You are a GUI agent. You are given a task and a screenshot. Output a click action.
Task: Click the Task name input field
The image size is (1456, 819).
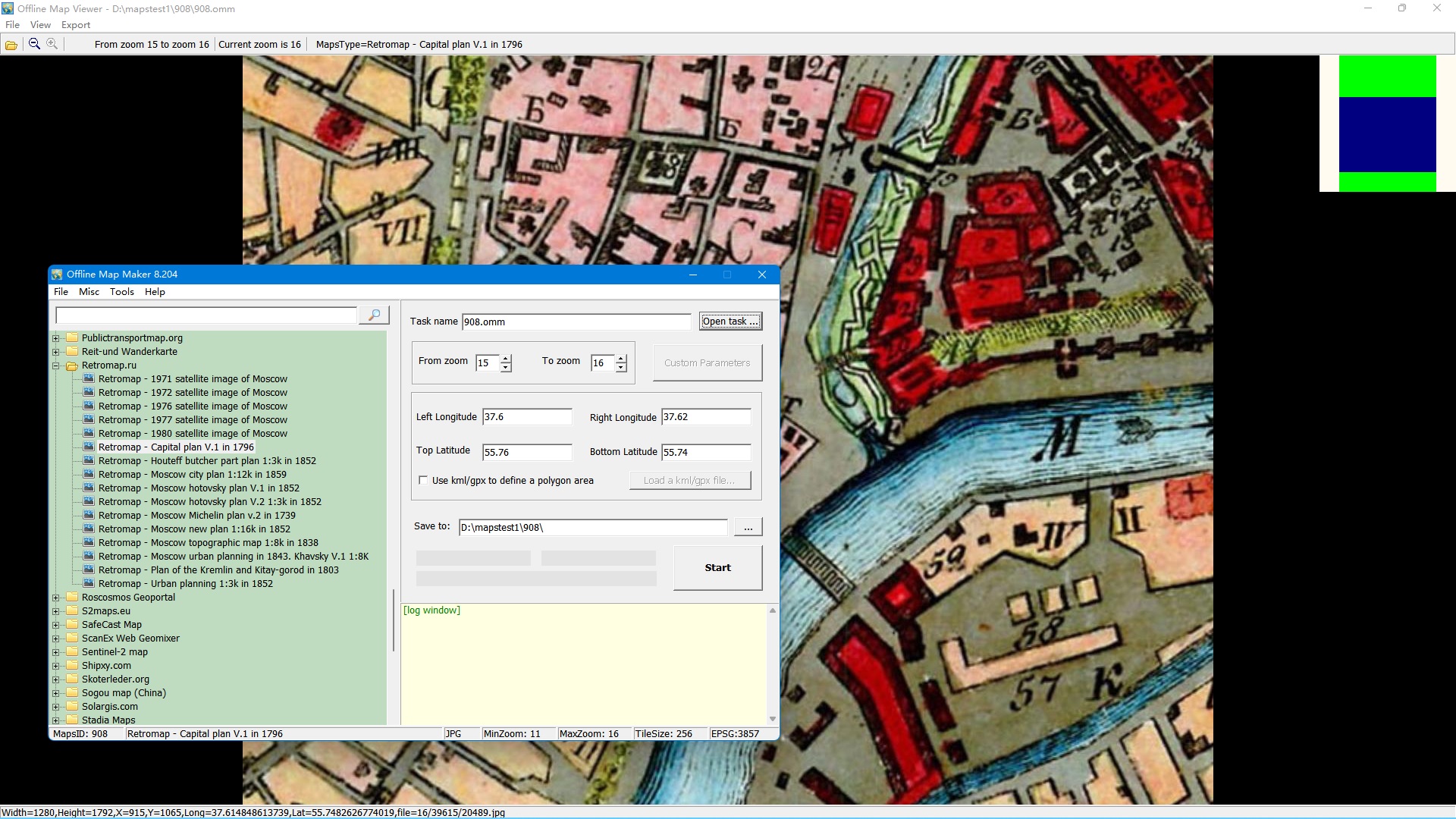click(576, 322)
